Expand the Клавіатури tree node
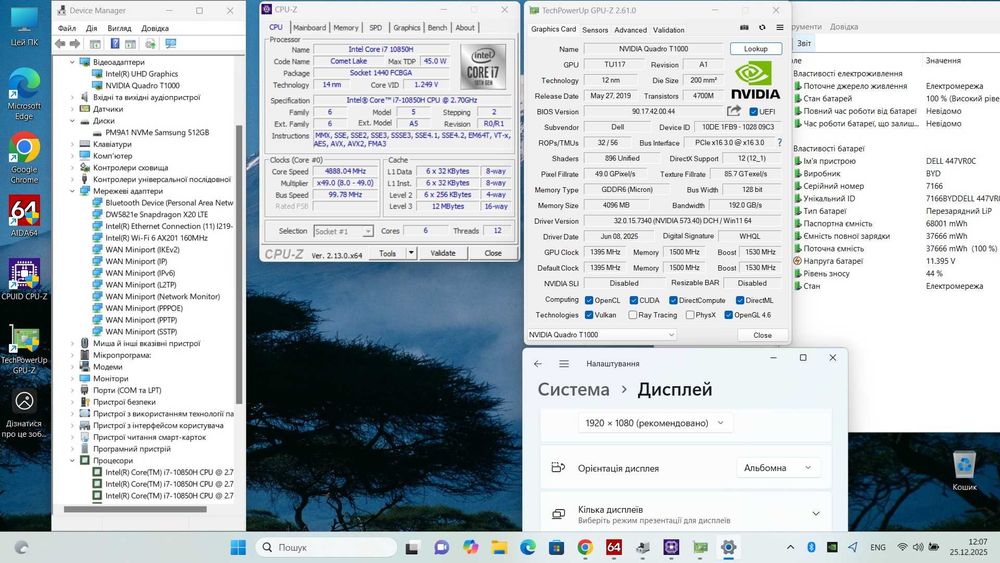The height and width of the screenshot is (563, 1000). pos(72,144)
